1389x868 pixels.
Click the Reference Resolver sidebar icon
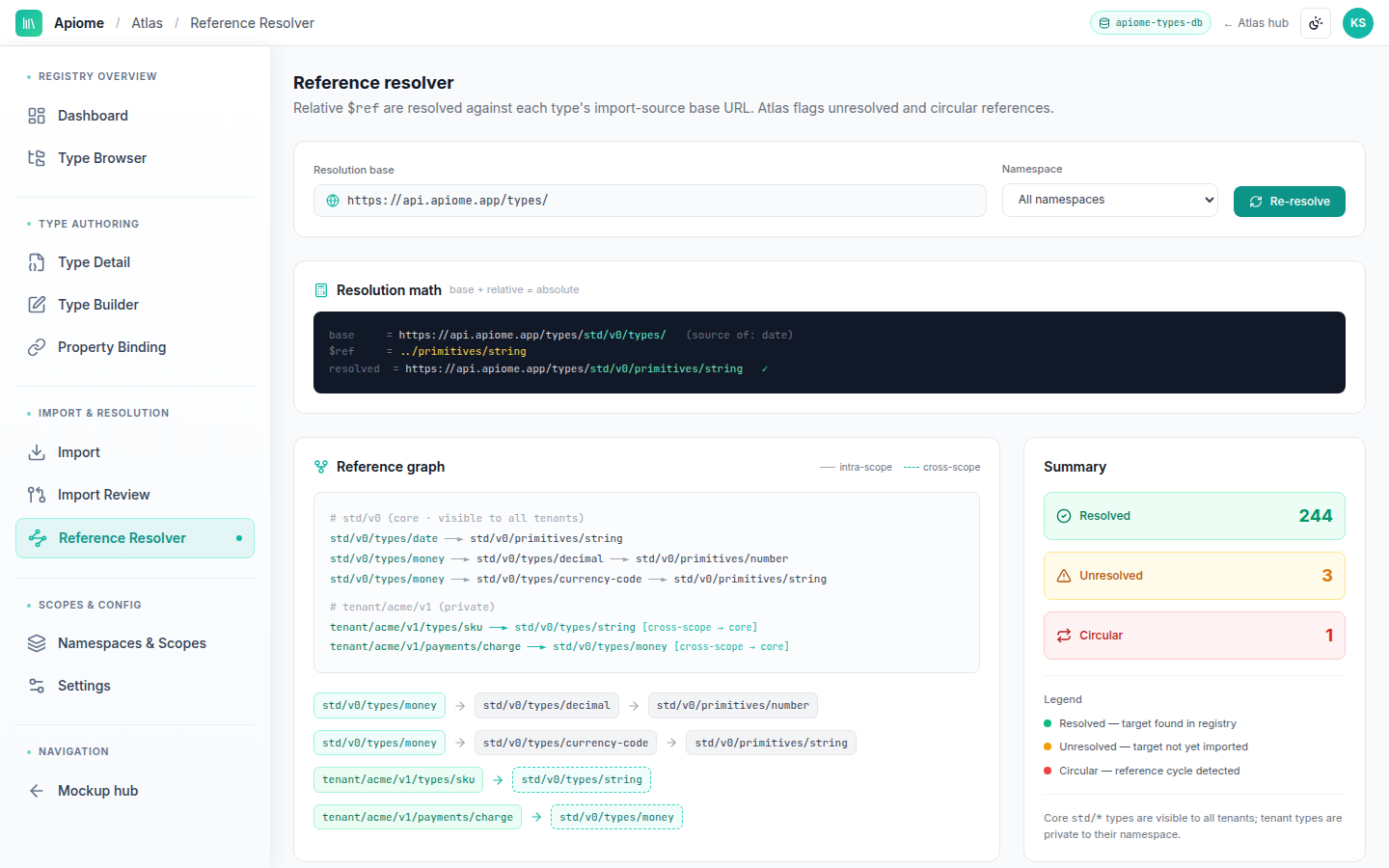(38, 538)
